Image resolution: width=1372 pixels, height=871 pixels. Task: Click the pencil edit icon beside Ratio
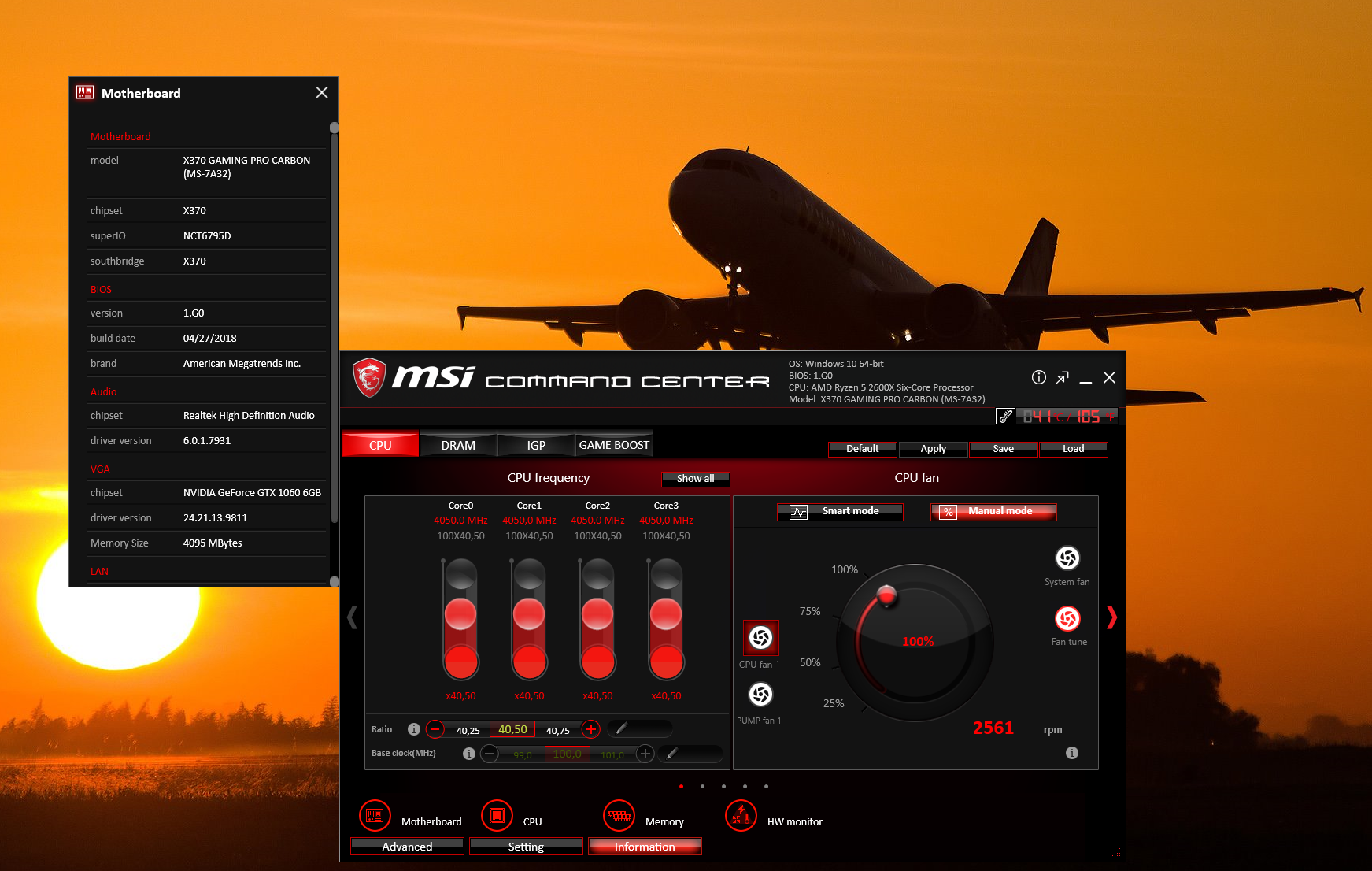(x=621, y=728)
